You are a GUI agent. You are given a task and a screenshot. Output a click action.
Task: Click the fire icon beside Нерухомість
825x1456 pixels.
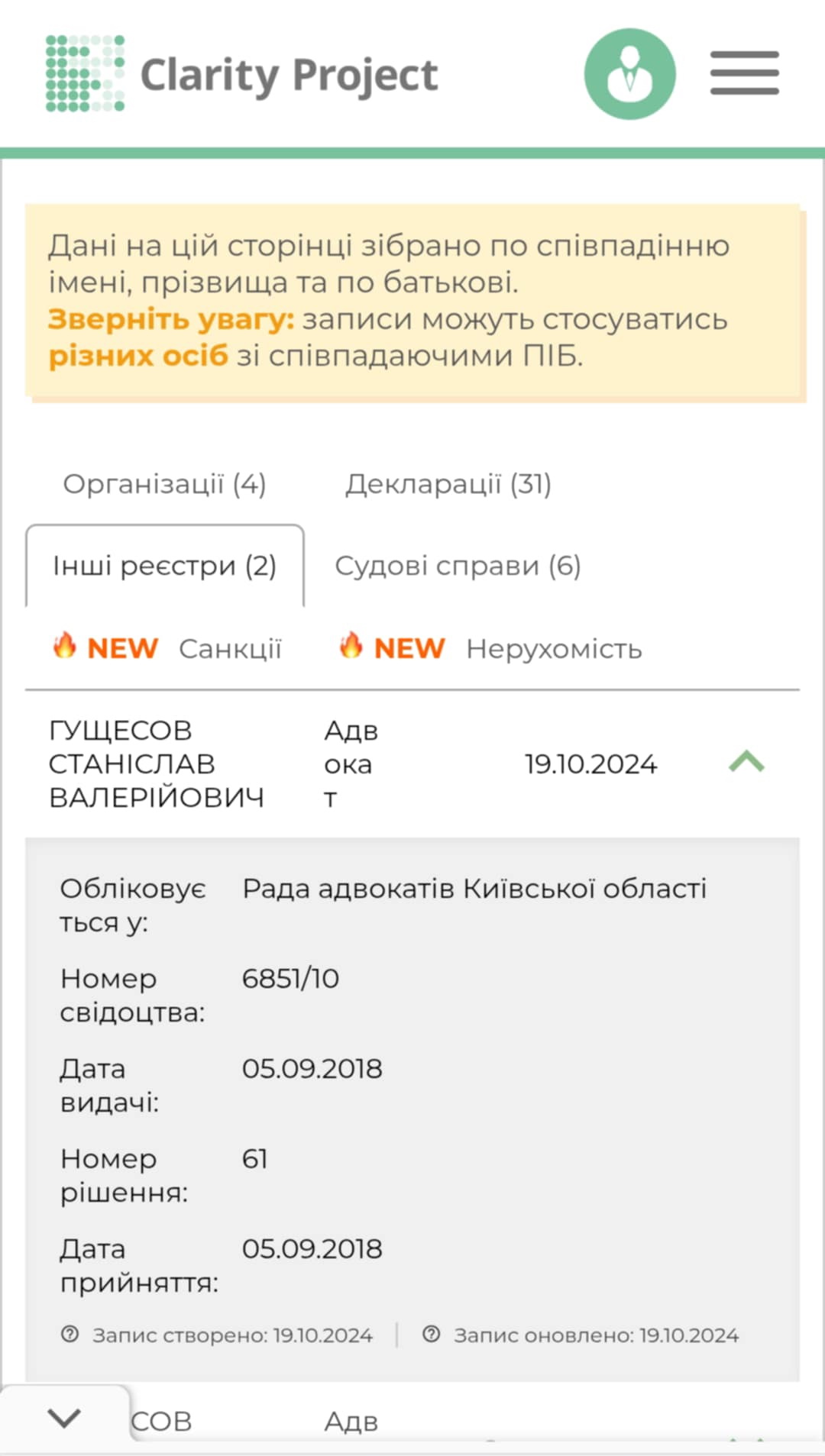tap(351, 647)
